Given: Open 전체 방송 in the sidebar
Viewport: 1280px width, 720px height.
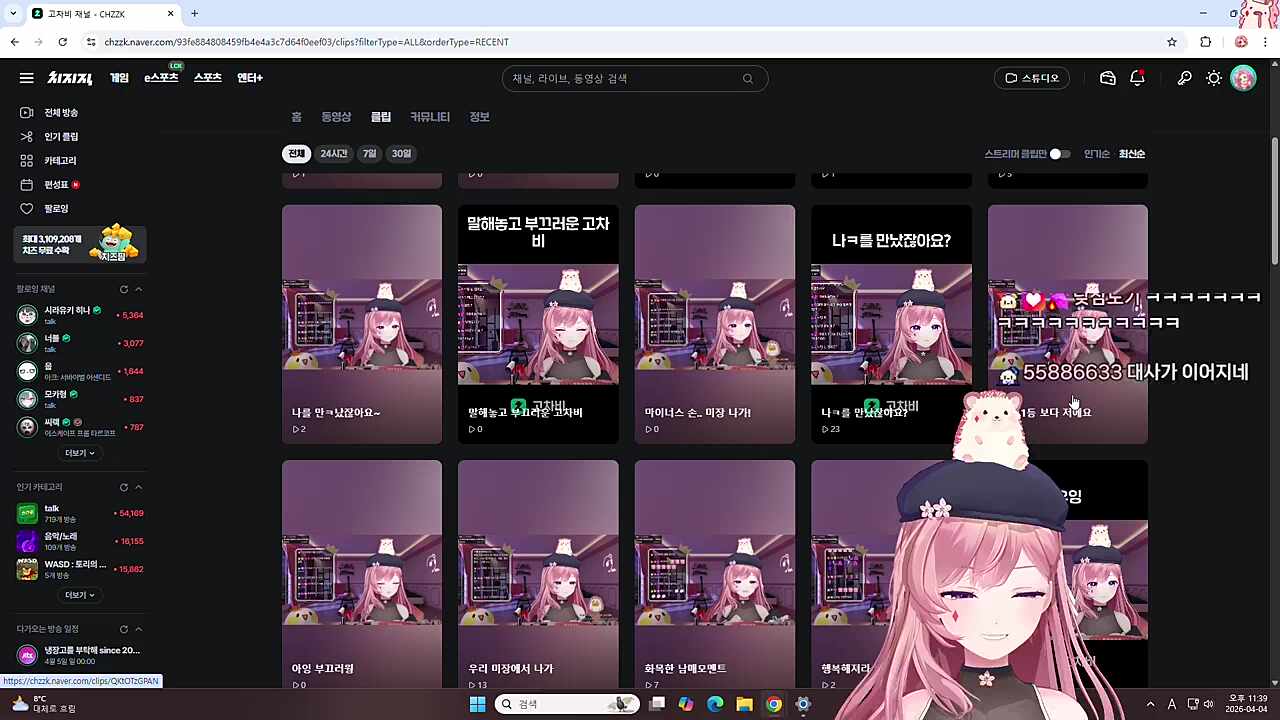Looking at the screenshot, I should (x=61, y=113).
